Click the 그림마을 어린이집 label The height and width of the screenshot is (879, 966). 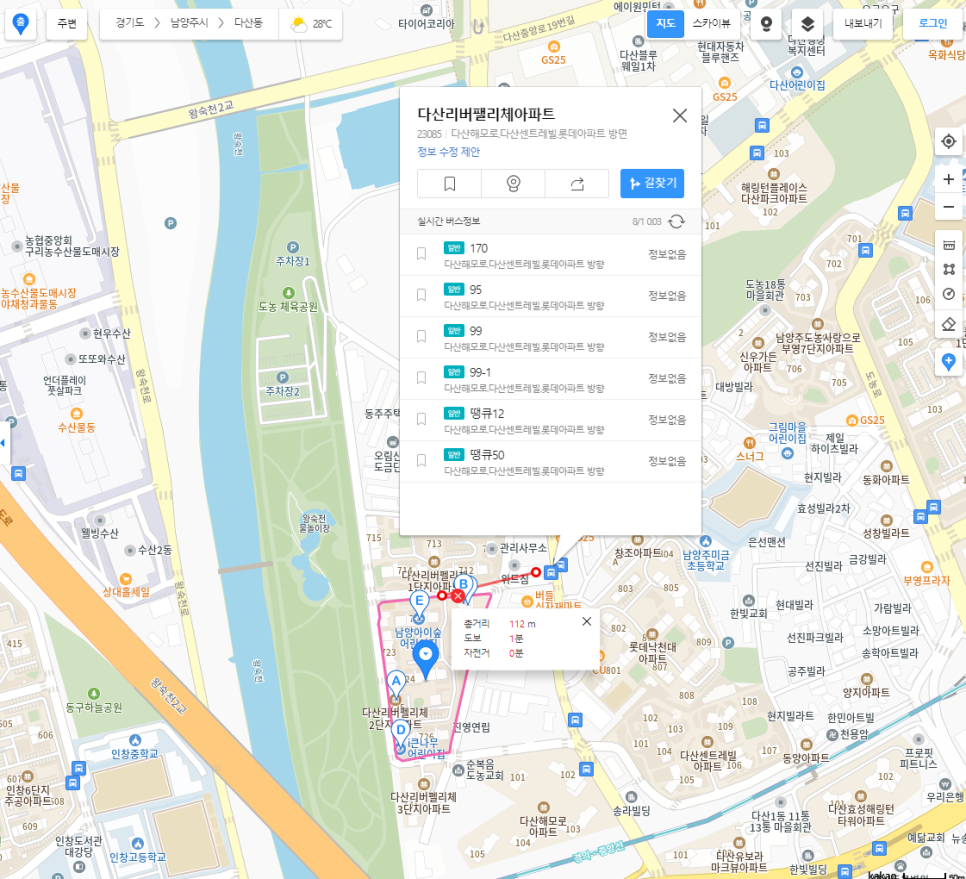click(x=787, y=432)
